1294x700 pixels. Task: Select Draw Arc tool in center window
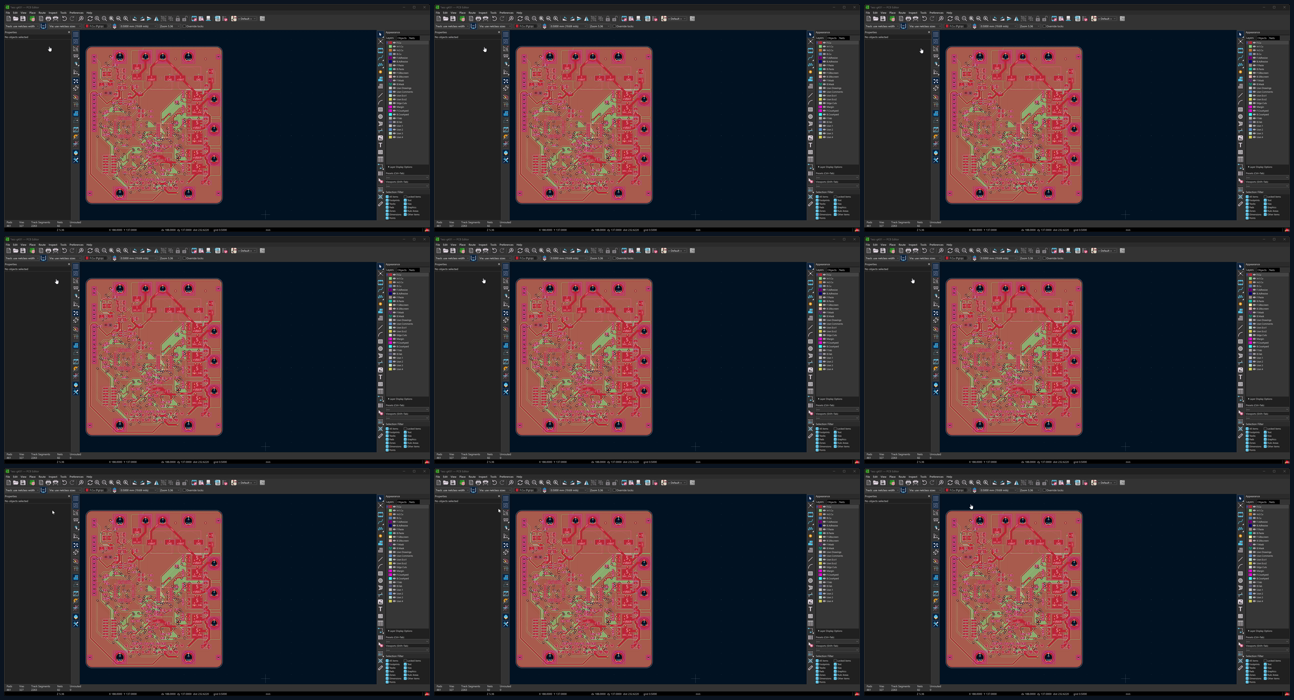pos(811,334)
